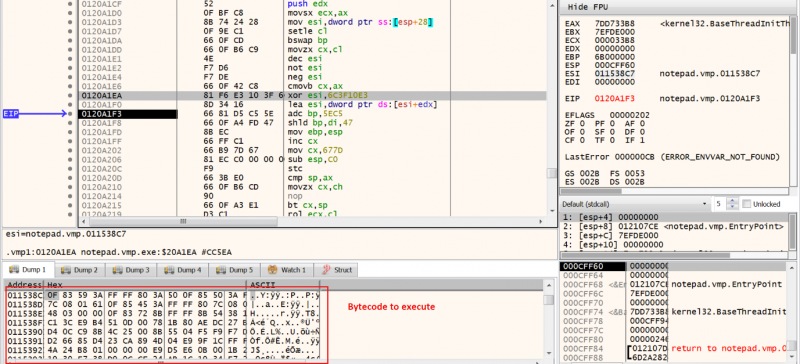
Task: Toggle breakpoint dot beside address 0120A214
Action: [x=70, y=196]
